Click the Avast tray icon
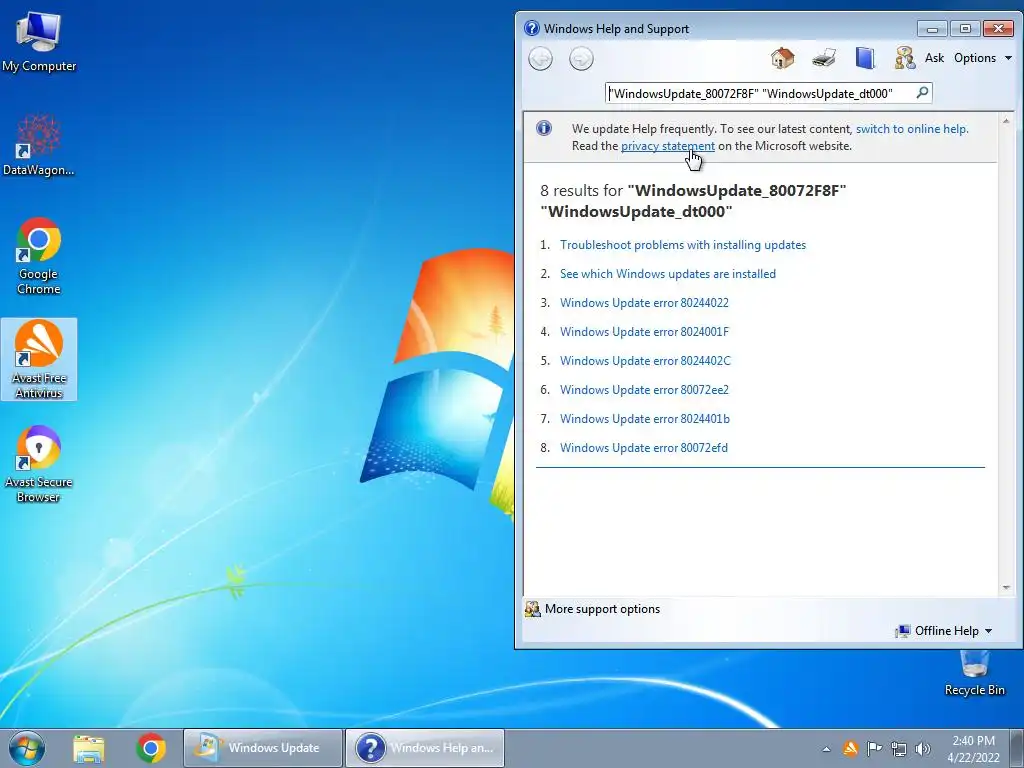The width and height of the screenshot is (1024, 768). [850, 748]
